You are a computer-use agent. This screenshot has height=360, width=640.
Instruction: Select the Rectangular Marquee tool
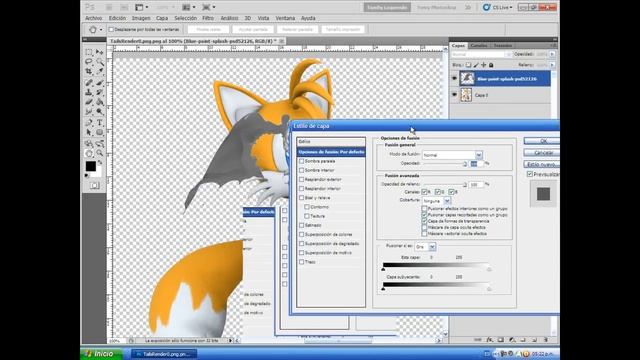(x=89, y=52)
